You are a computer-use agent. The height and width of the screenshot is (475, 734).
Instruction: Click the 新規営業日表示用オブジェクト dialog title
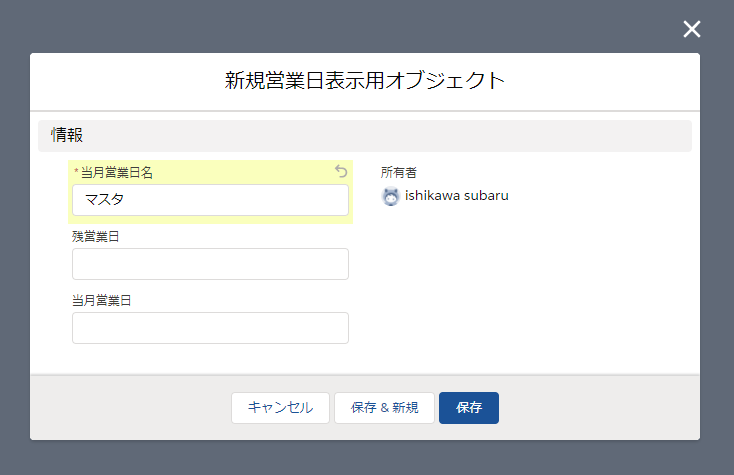coord(365,80)
